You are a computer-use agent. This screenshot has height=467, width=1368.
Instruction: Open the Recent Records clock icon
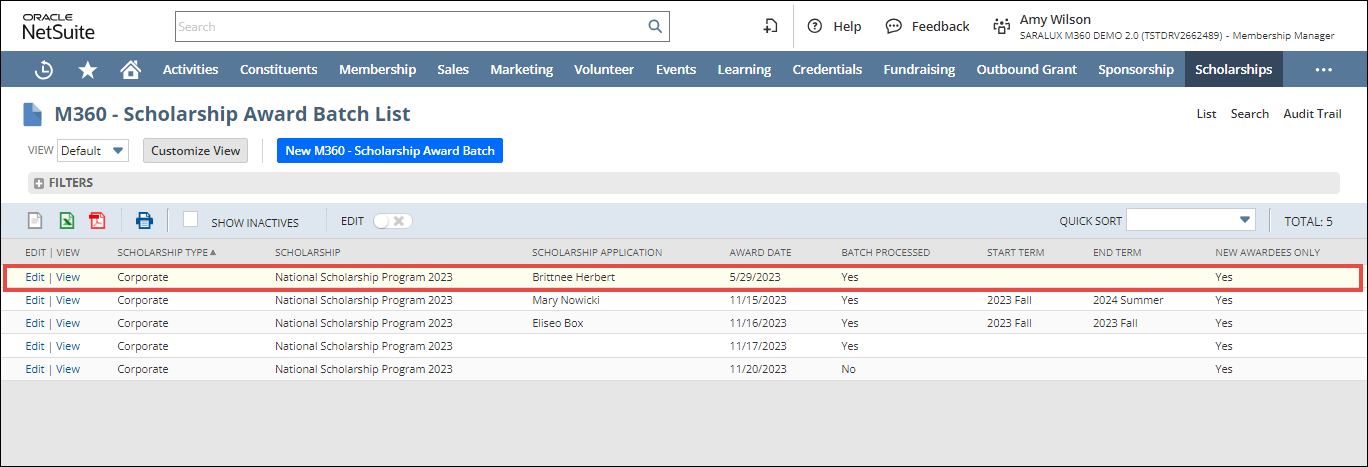[44, 69]
